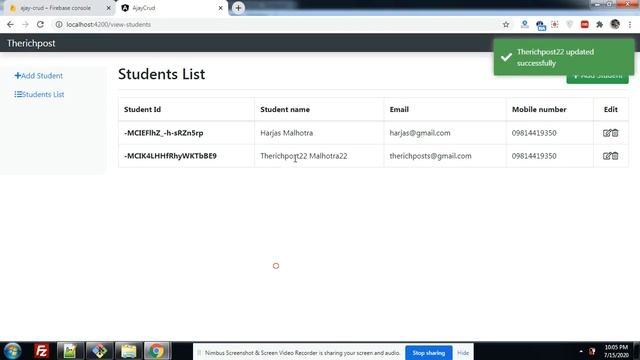Select student id -MCIEFlhZ_-h-sRZn5rp

(x=164, y=133)
